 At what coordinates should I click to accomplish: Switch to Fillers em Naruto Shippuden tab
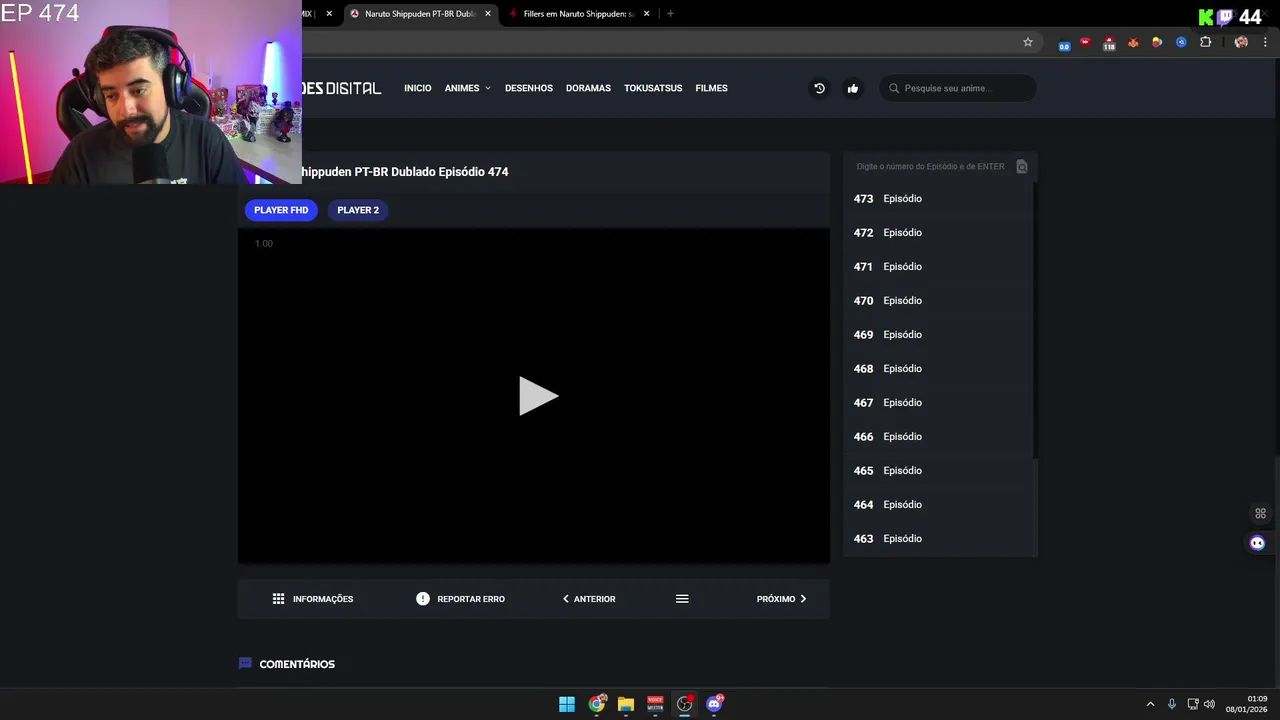pos(578,14)
